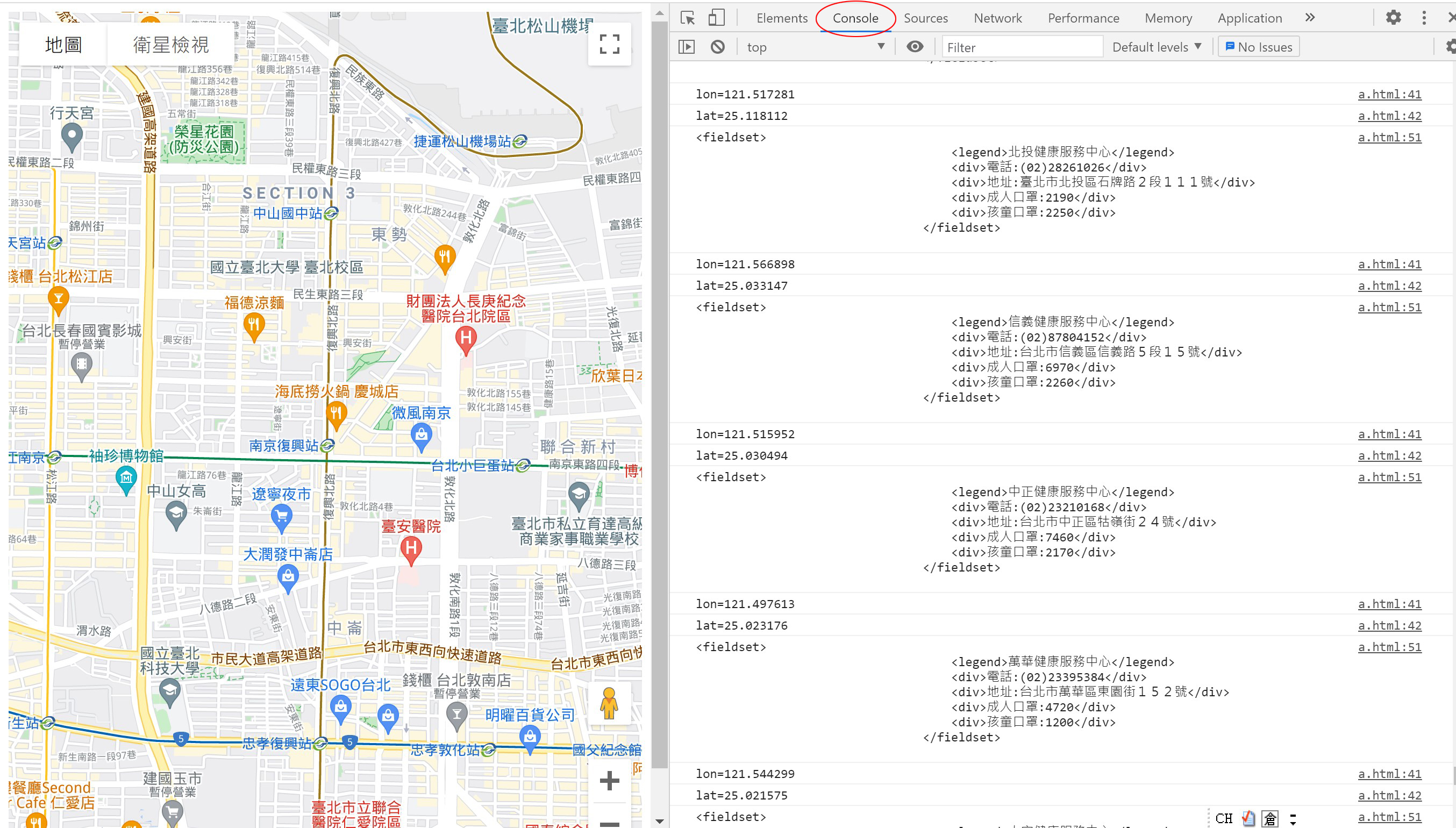1456x828 pixels.
Task: Click the 遠東SOGO台北 shopping marker
Action: [x=340, y=710]
